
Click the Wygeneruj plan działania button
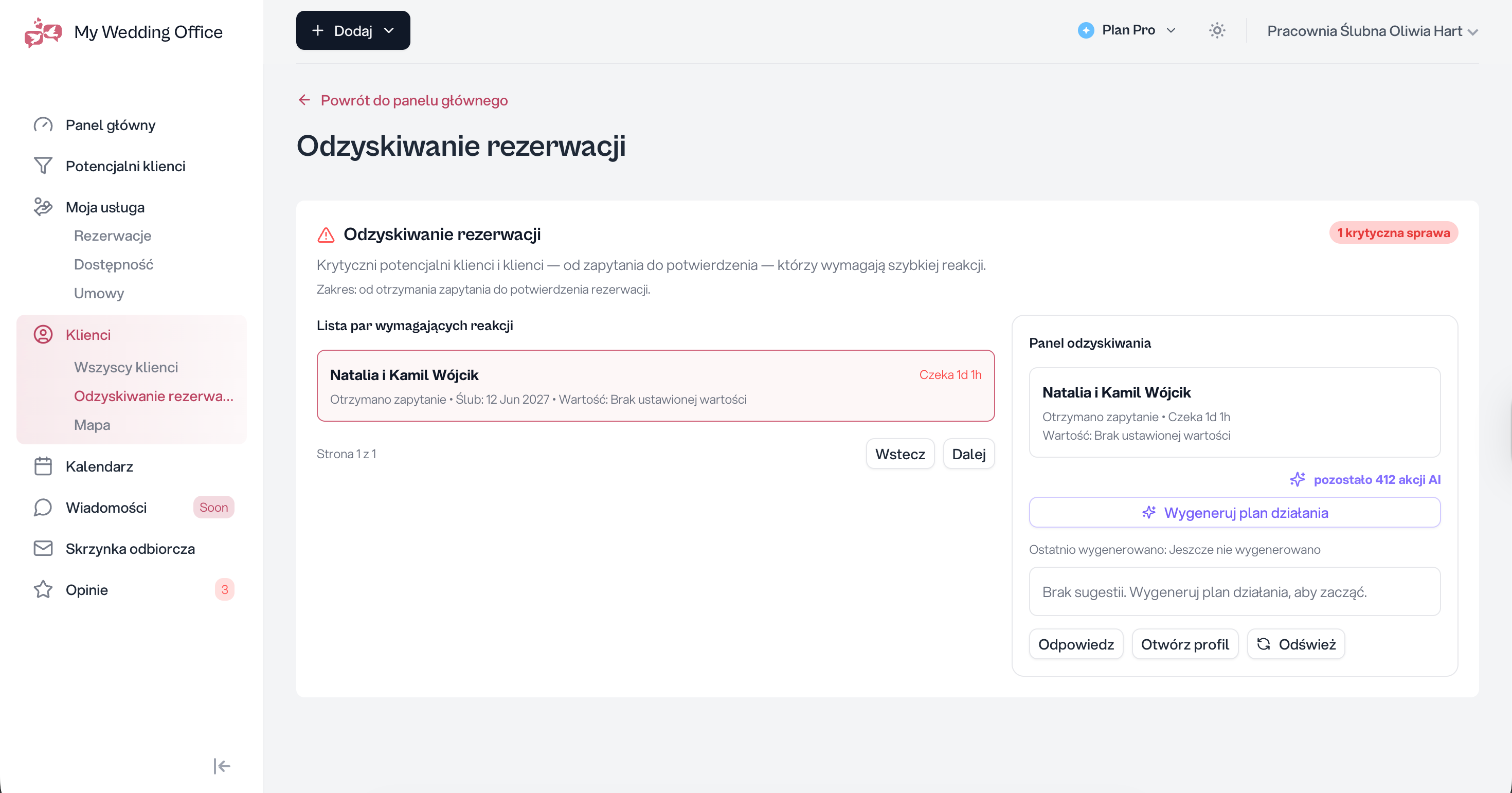pyautogui.click(x=1234, y=513)
